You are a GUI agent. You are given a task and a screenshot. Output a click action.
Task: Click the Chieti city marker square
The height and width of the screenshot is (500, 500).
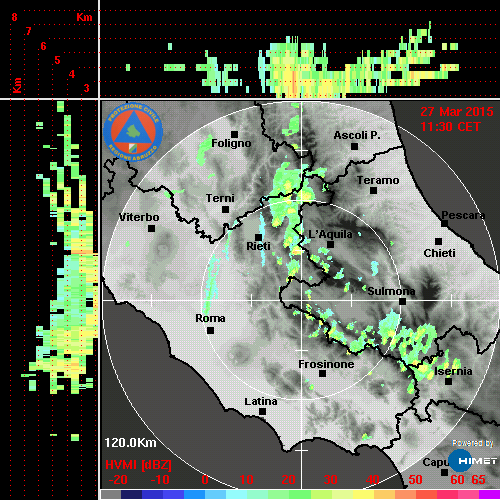click(x=439, y=241)
